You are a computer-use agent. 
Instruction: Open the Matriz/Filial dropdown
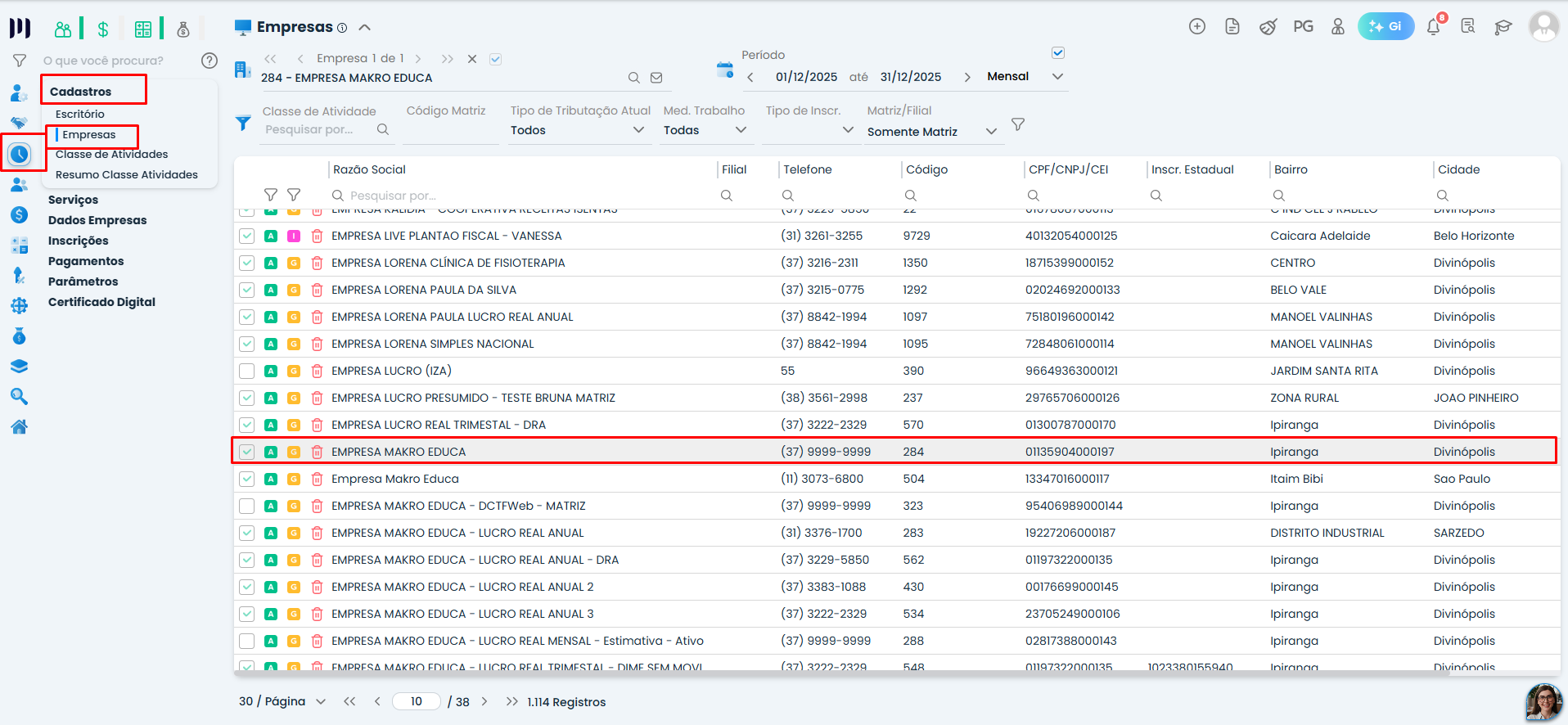coord(933,131)
